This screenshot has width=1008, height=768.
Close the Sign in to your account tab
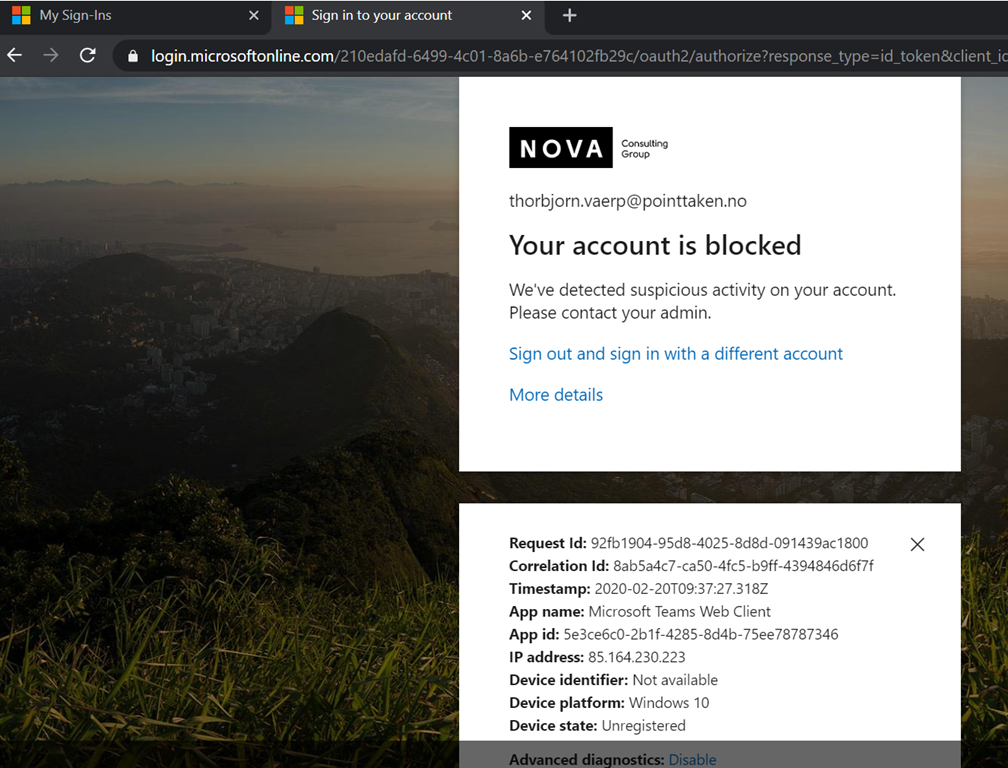(526, 15)
